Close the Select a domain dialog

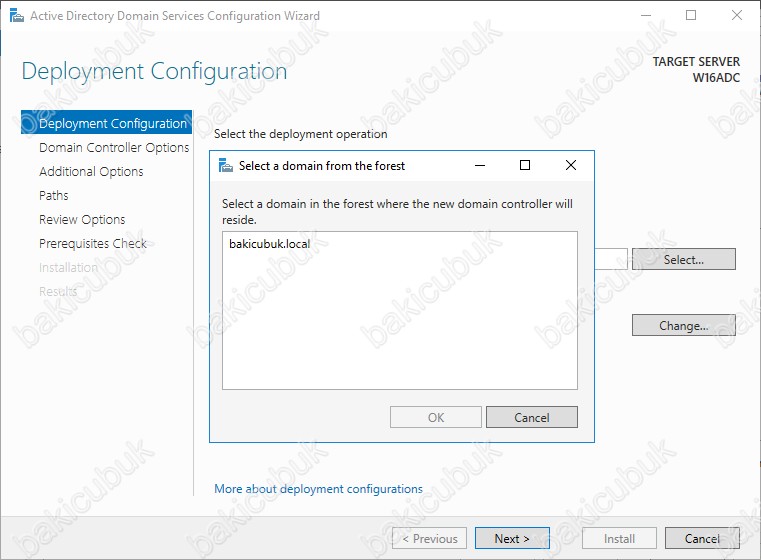point(570,165)
